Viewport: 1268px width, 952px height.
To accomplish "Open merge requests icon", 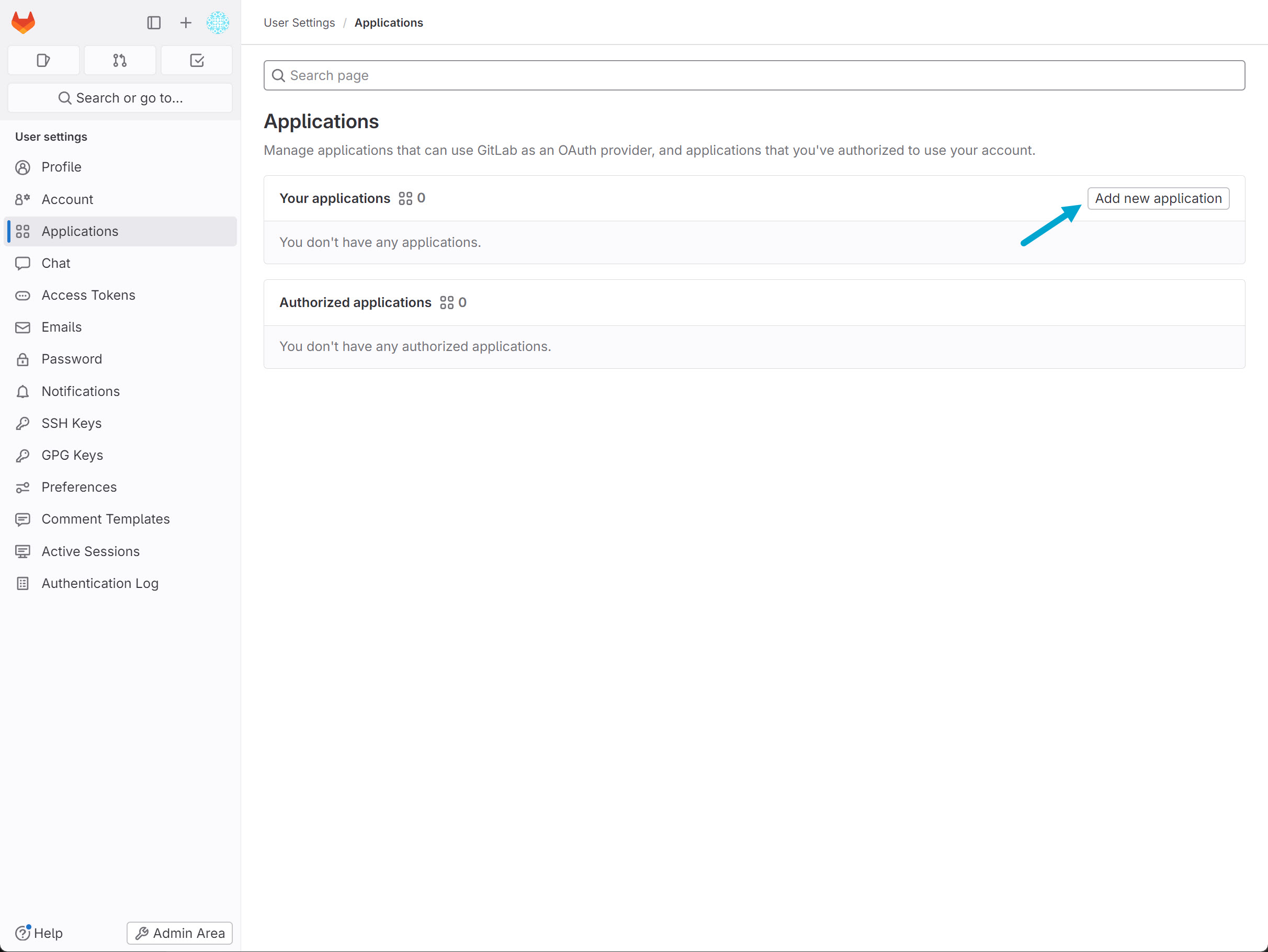I will point(120,60).
